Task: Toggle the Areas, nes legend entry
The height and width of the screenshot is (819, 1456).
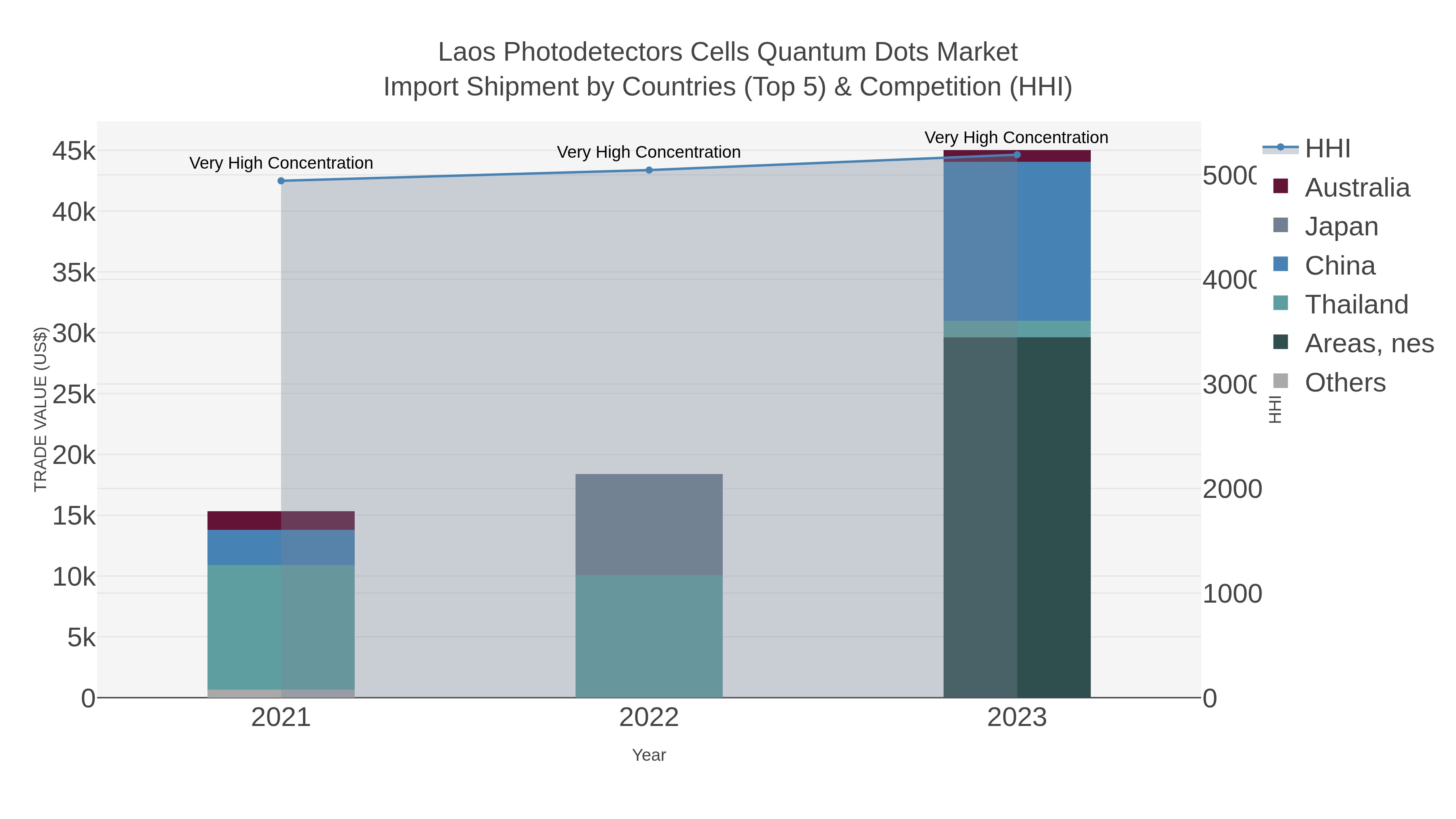Action: coord(1353,344)
